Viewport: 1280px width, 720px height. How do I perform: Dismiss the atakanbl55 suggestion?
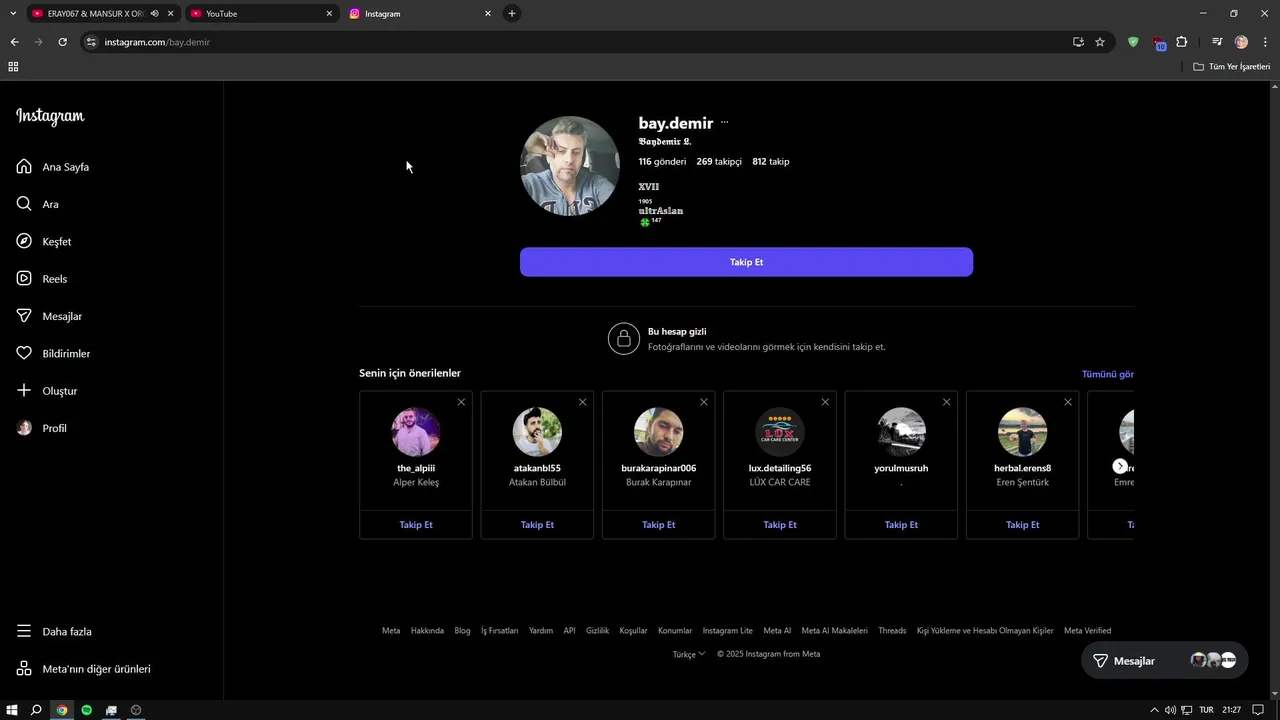tap(582, 402)
